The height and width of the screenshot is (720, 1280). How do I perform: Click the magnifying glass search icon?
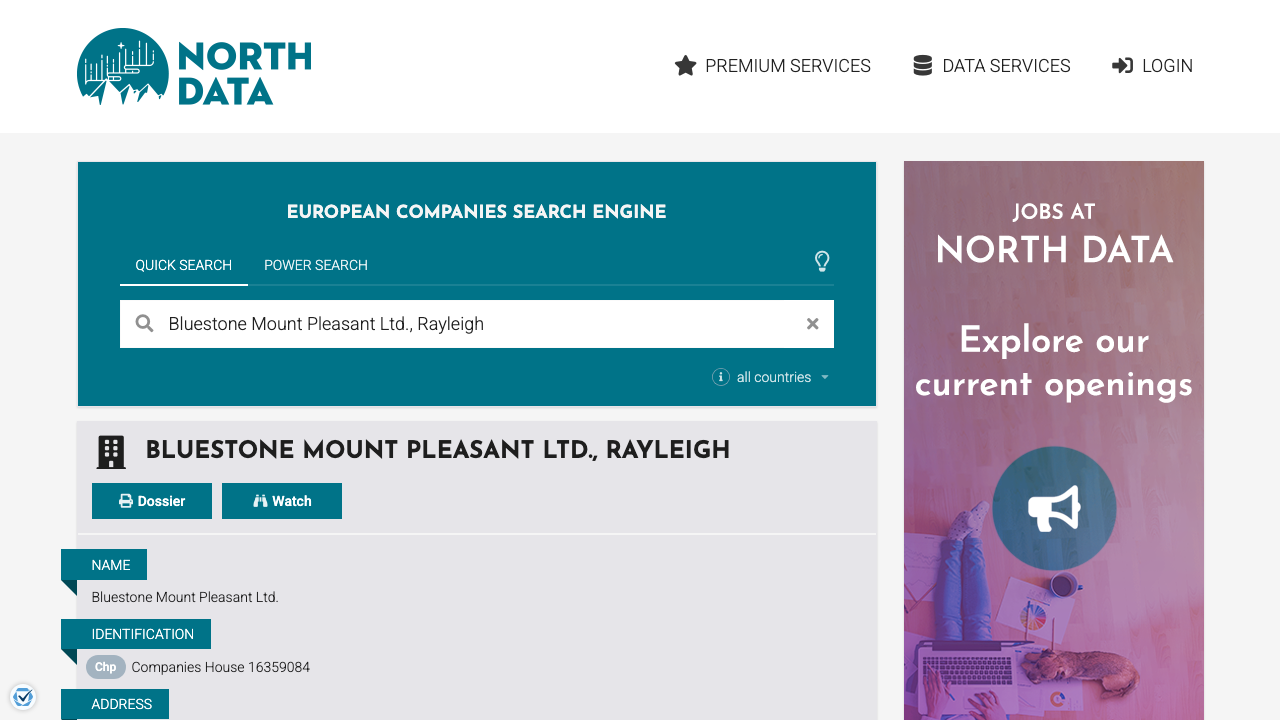144,323
